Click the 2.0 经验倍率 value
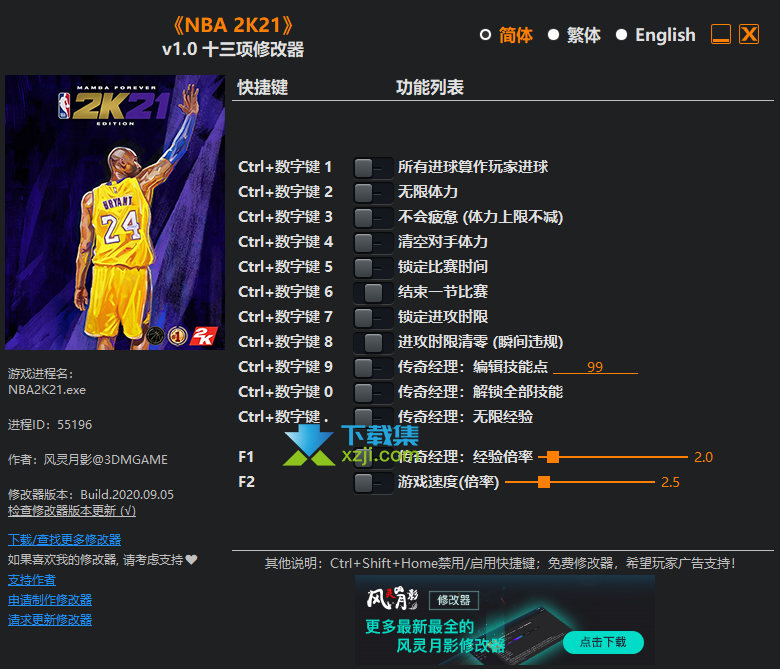Screen dimensions: 780x669 tap(703, 457)
